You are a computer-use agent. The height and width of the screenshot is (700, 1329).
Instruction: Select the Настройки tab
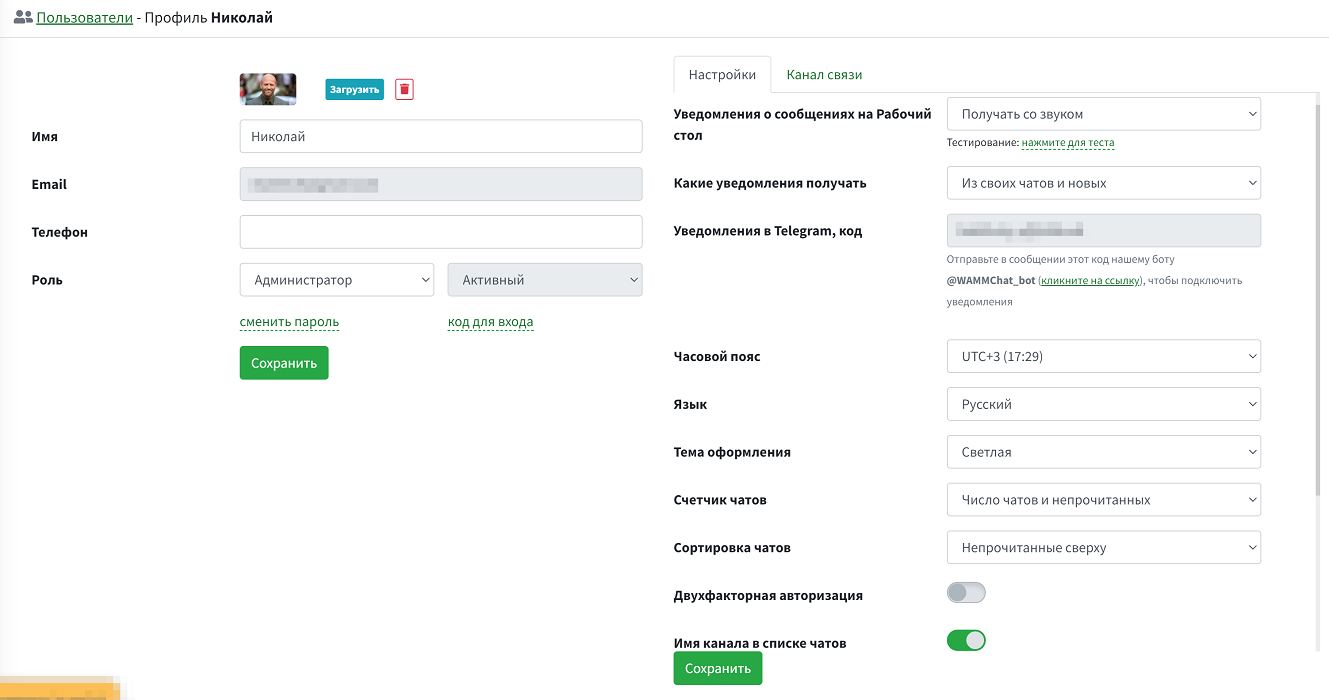pyautogui.click(x=722, y=74)
